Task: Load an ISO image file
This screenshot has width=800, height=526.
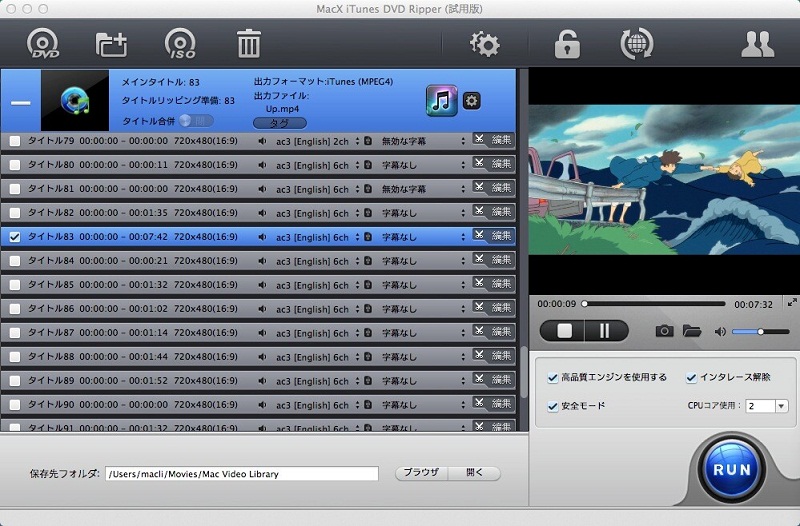Action: coord(180,44)
